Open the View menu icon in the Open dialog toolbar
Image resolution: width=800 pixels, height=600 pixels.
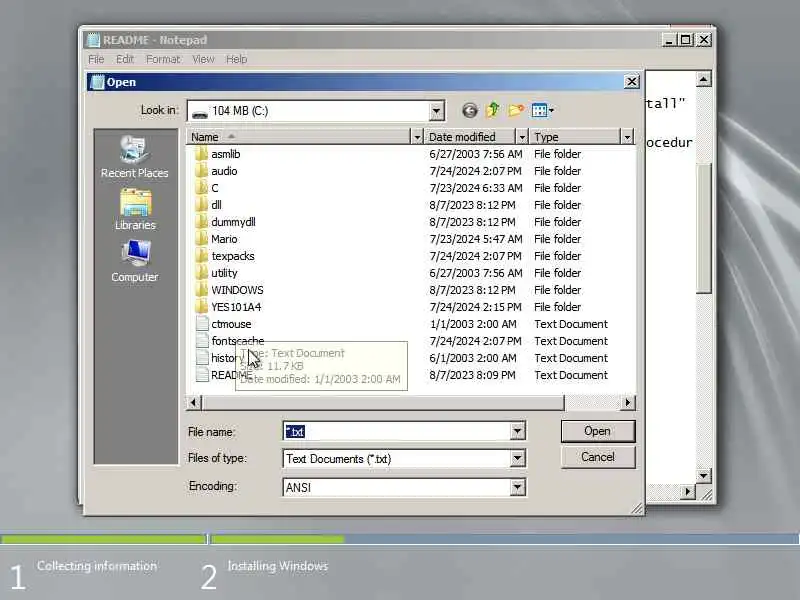coord(539,110)
